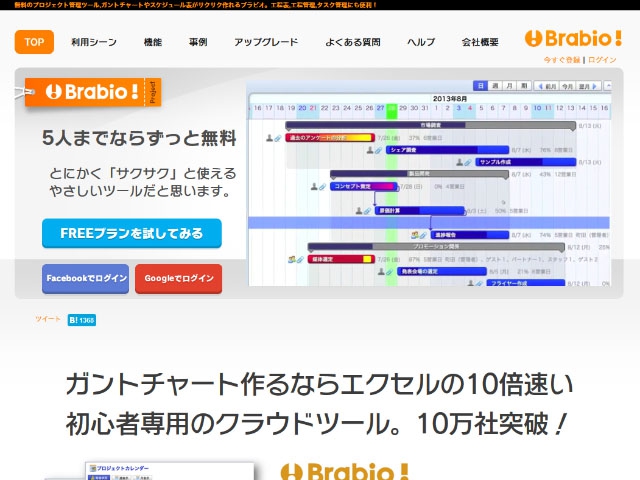Click the FREEプランを試してみる button
Image resolution: width=640 pixels, height=480 pixels.
pos(132,233)
